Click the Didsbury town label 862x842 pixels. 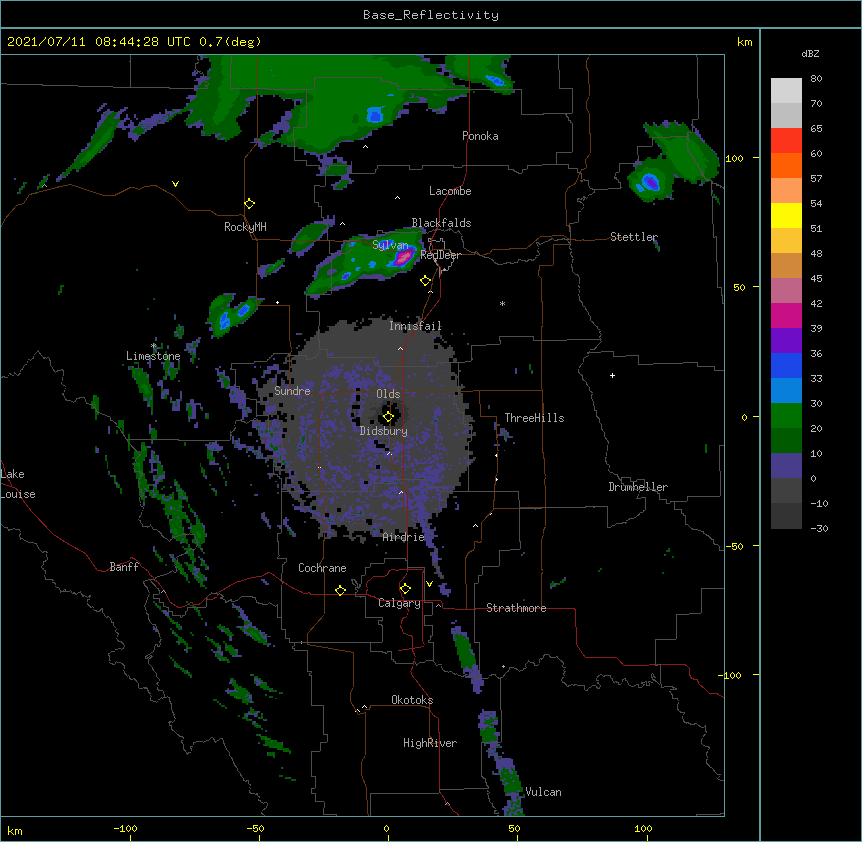[384, 431]
